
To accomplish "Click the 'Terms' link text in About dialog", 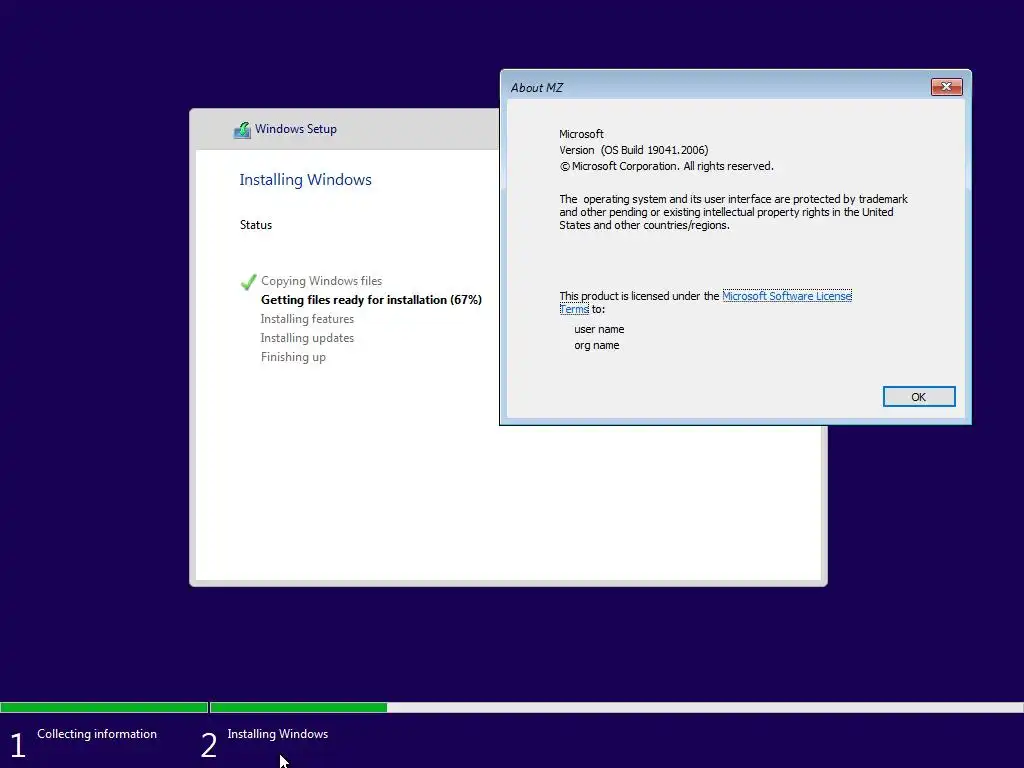I will coord(574,310).
